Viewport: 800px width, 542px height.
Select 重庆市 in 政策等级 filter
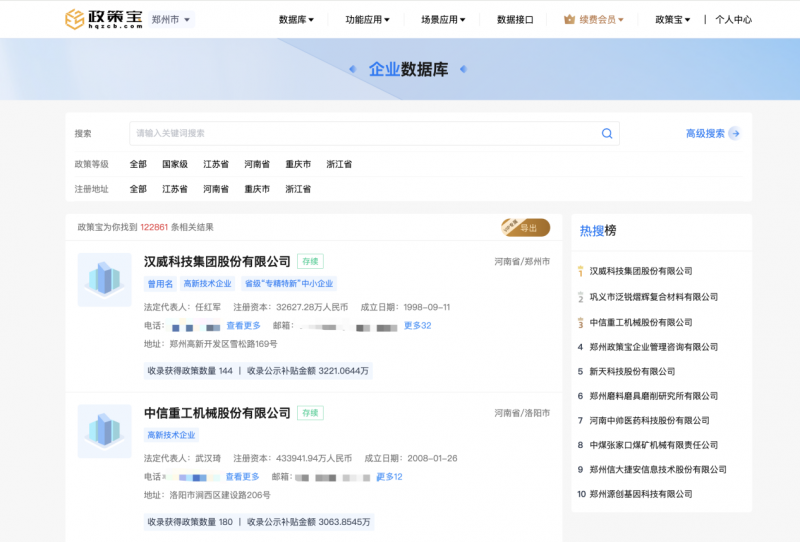pos(298,164)
